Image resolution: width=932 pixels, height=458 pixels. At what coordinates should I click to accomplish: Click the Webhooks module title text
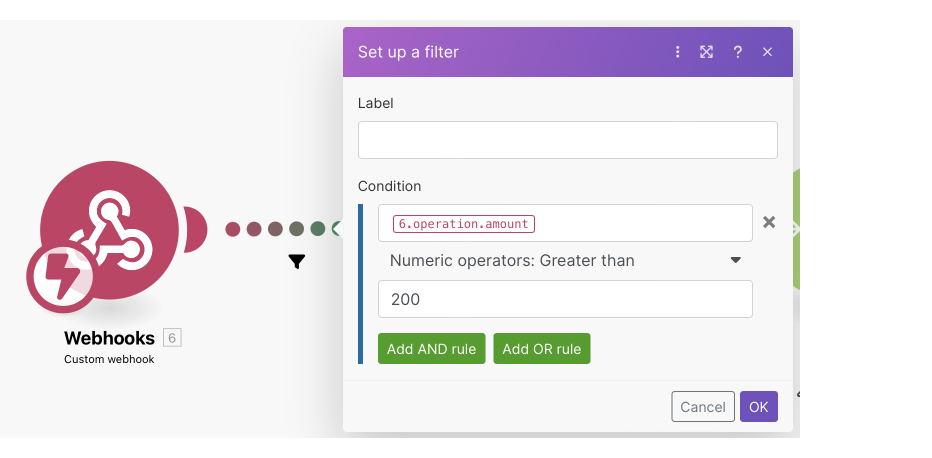click(109, 338)
